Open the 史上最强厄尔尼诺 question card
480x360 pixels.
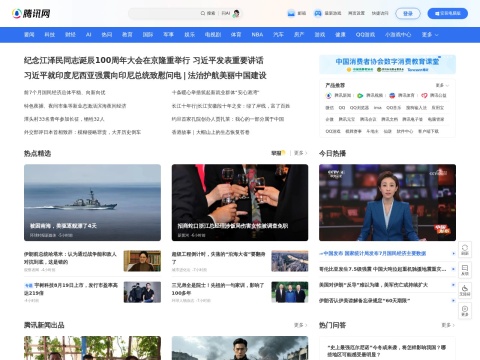(x=387, y=351)
